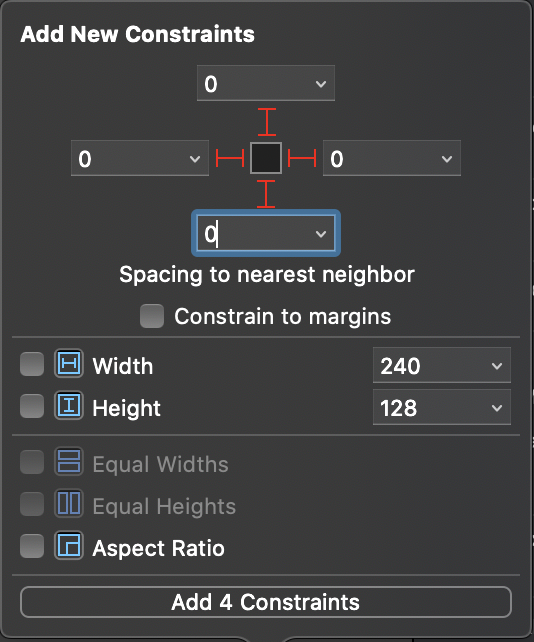The width and height of the screenshot is (534, 642).
Task: Open the left spacing value dropdown arrow
Action: pos(195,159)
